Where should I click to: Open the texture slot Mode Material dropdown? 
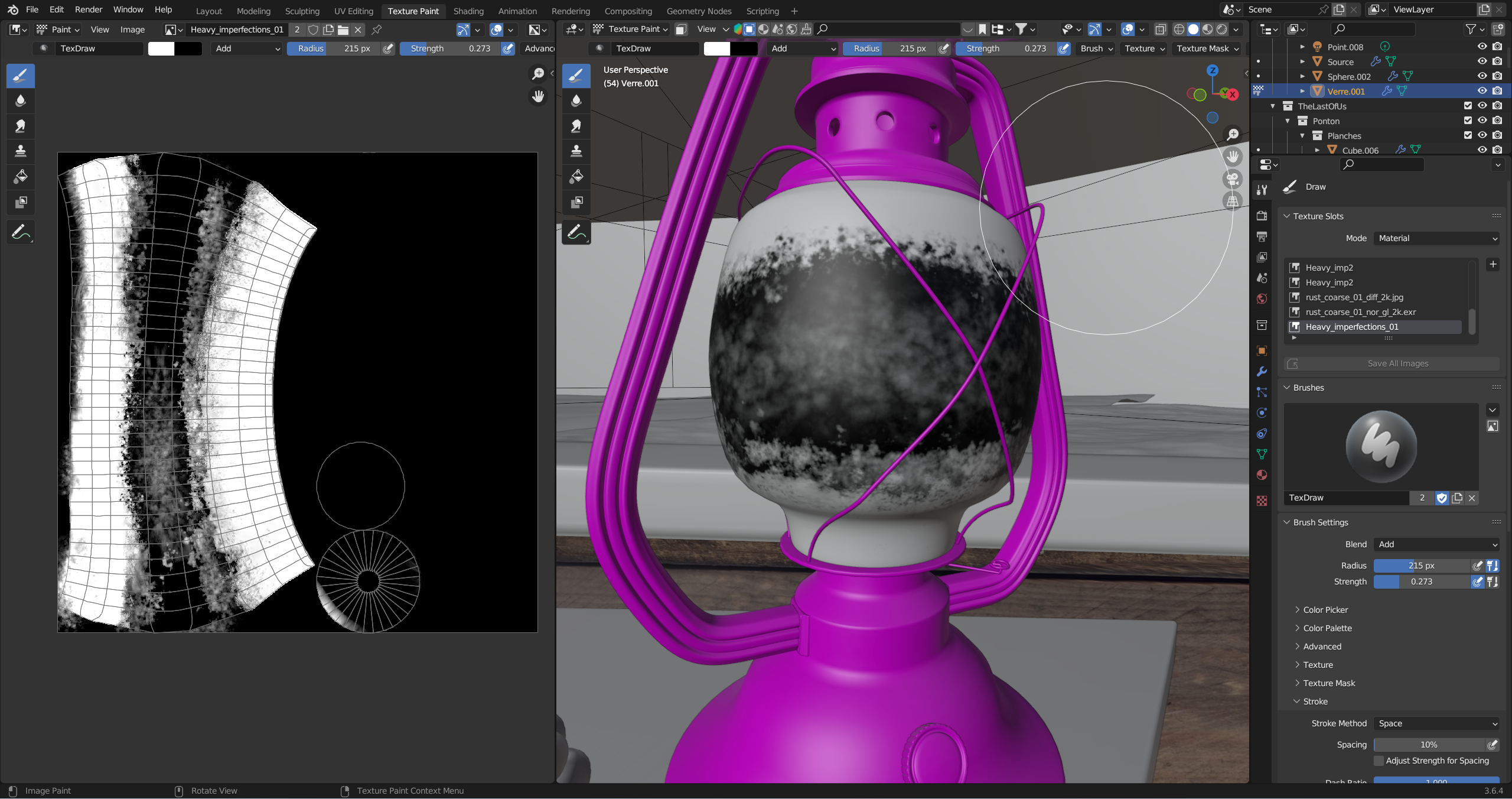click(1436, 238)
